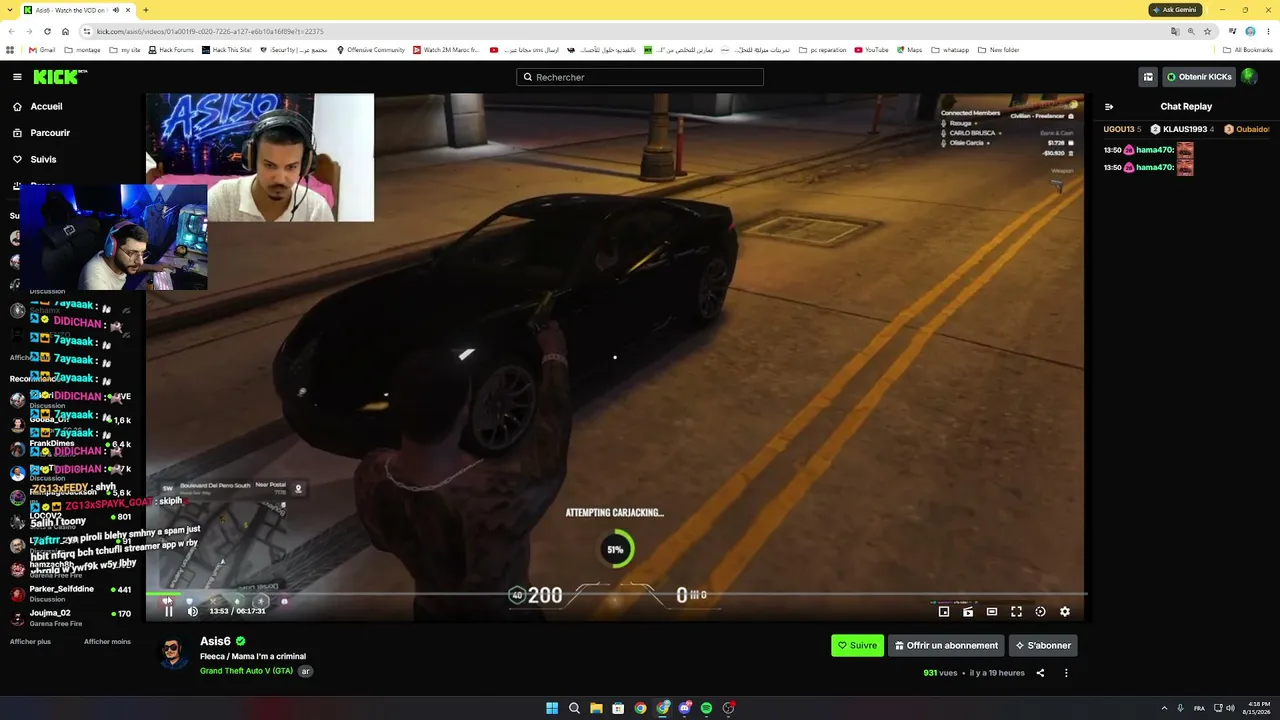This screenshot has height=720, width=1280.
Task: Open Asis6 channel avatar
Action: coord(174,654)
